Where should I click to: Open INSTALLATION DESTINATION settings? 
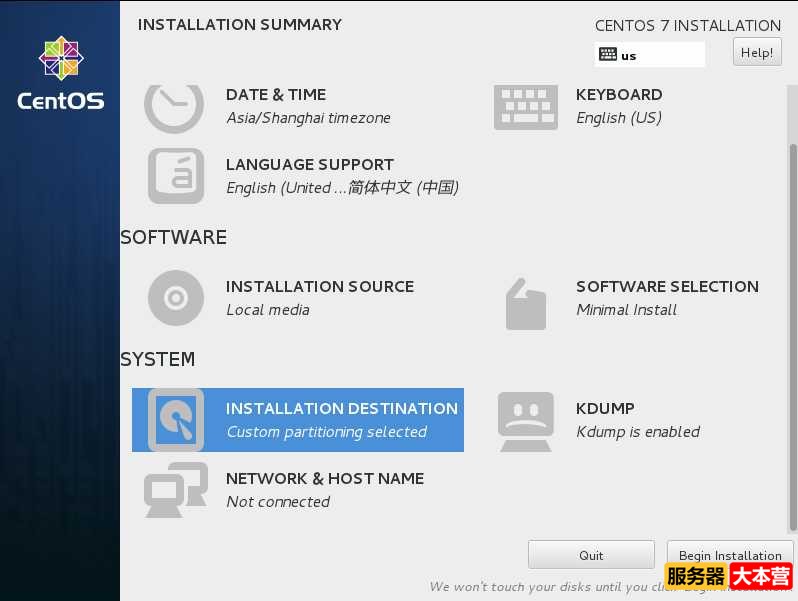298,420
